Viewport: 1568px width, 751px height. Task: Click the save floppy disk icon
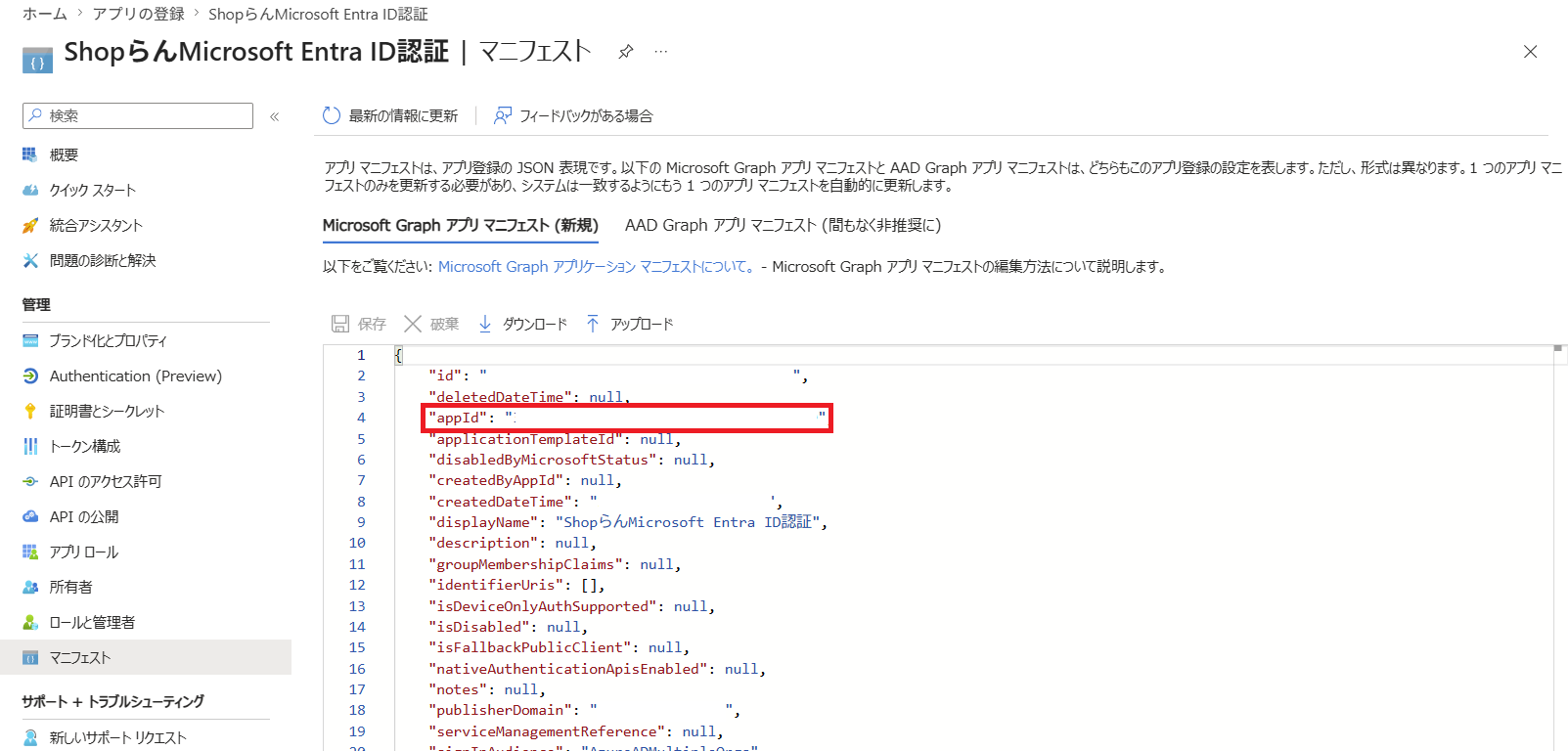tap(340, 324)
